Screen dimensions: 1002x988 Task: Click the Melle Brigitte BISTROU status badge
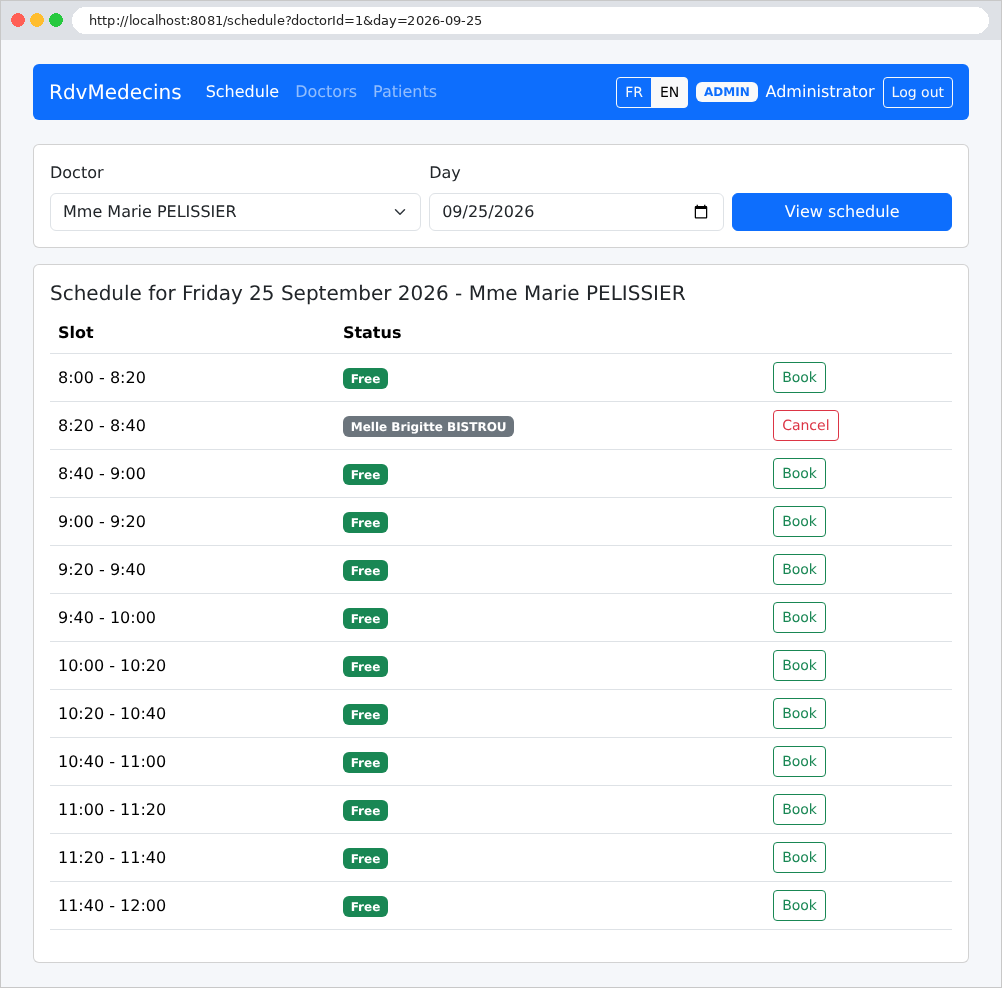428,426
